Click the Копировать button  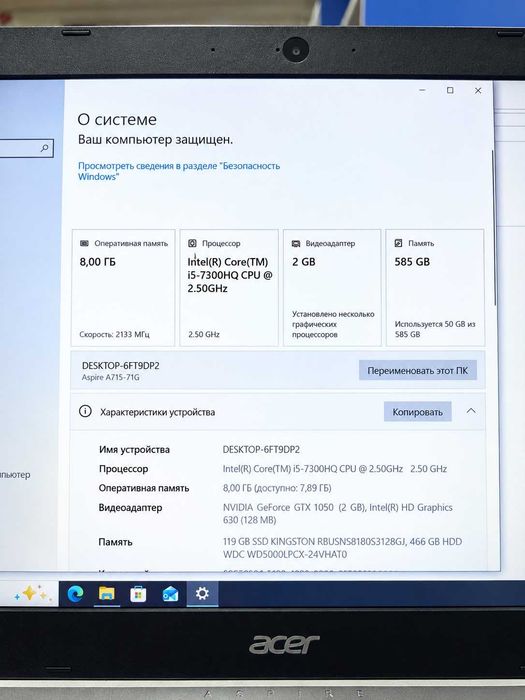tap(417, 412)
